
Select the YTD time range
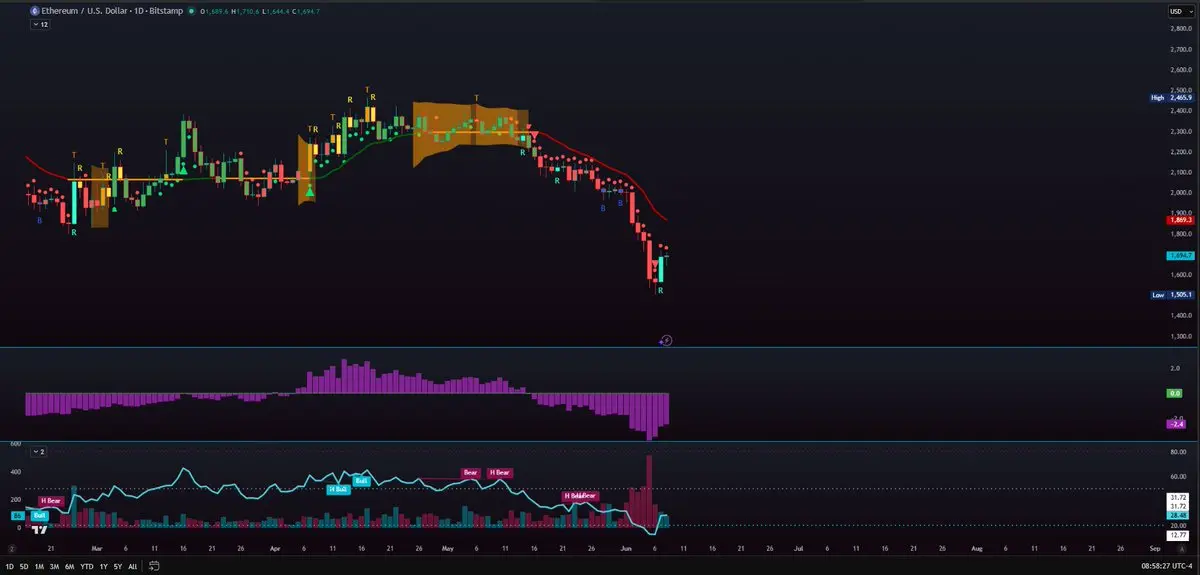pyautogui.click(x=87, y=566)
